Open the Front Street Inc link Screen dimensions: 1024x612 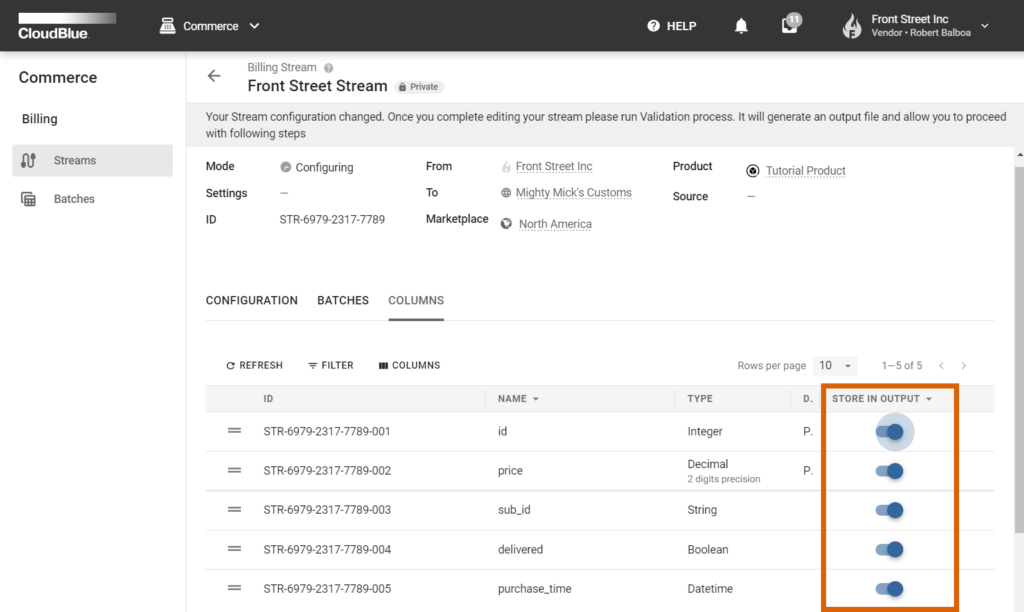(554, 167)
